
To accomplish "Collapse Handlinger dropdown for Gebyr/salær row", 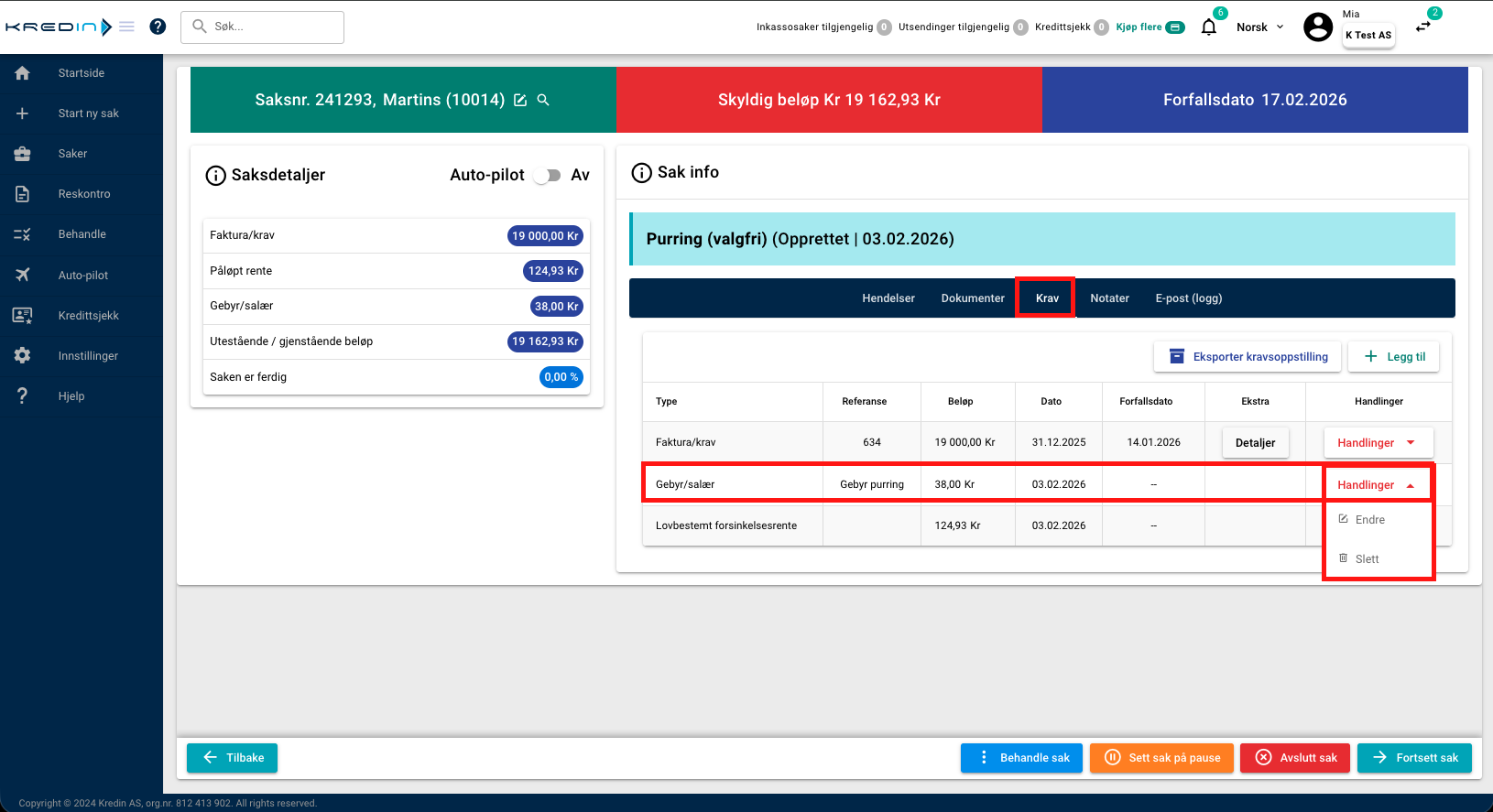I will [1377, 485].
